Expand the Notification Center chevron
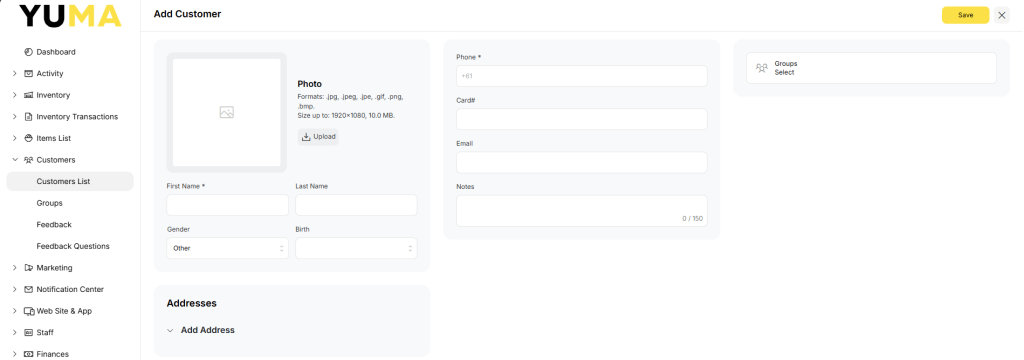 coord(14,289)
